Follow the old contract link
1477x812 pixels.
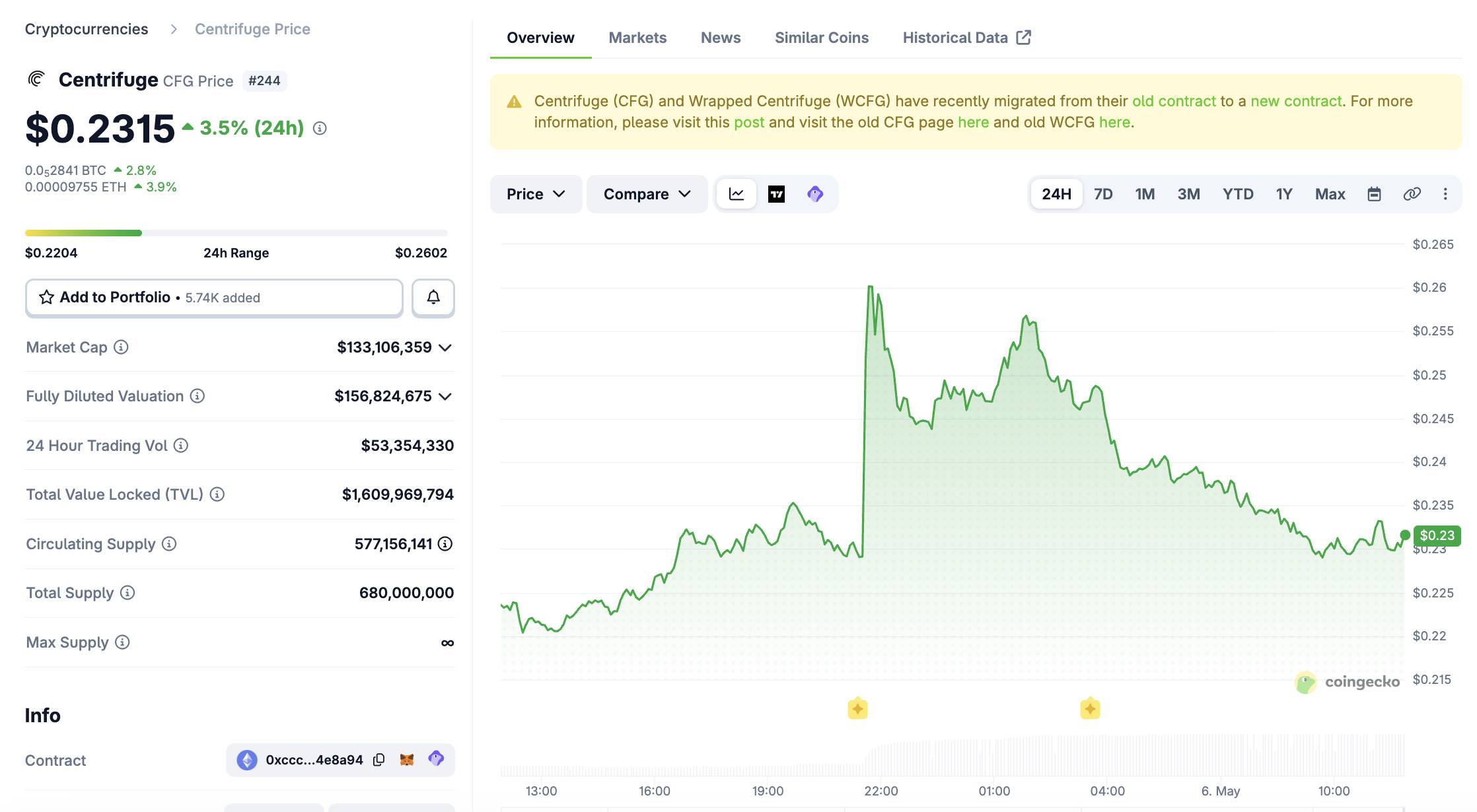(1174, 101)
